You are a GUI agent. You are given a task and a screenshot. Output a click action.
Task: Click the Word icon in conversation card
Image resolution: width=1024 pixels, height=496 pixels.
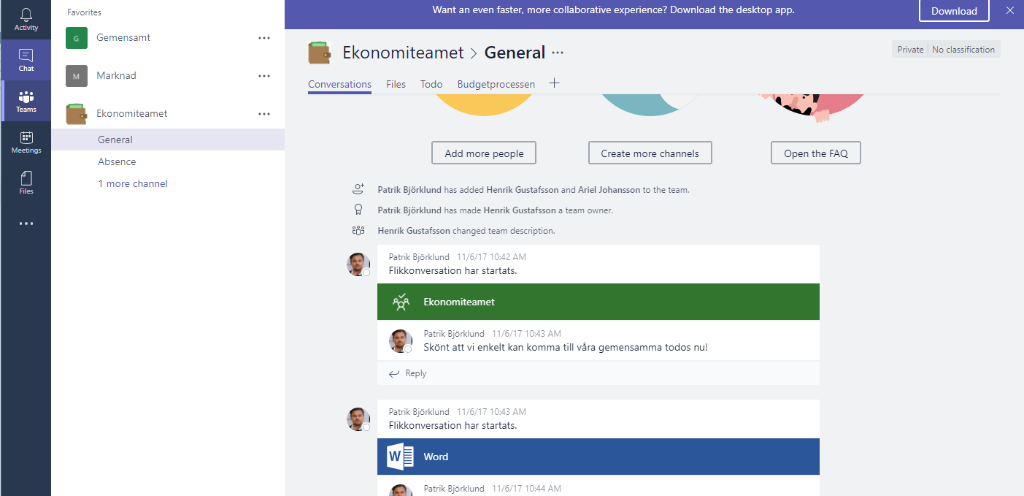(401, 457)
